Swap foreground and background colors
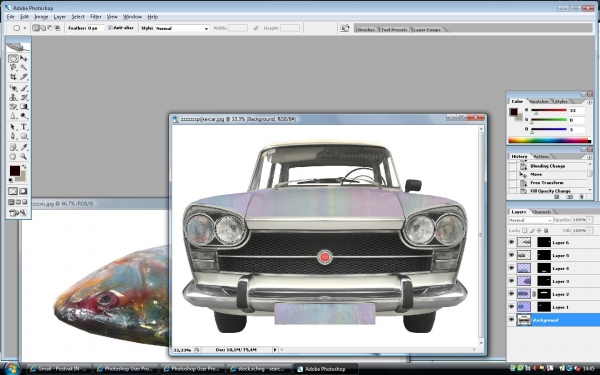 coord(24,167)
